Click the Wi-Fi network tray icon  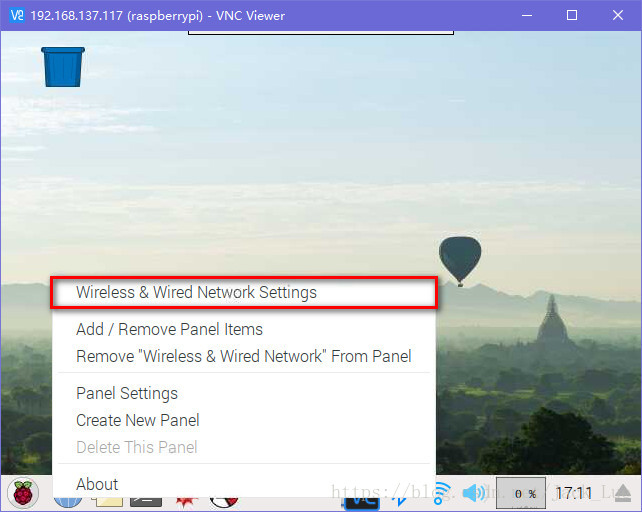443,493
